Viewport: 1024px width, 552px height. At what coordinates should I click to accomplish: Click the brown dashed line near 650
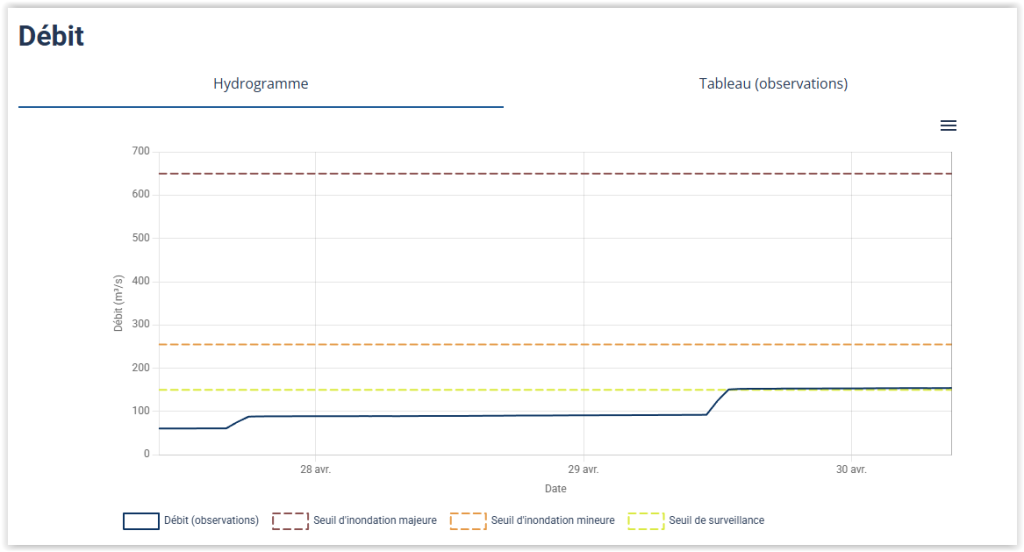coord(450,174)
